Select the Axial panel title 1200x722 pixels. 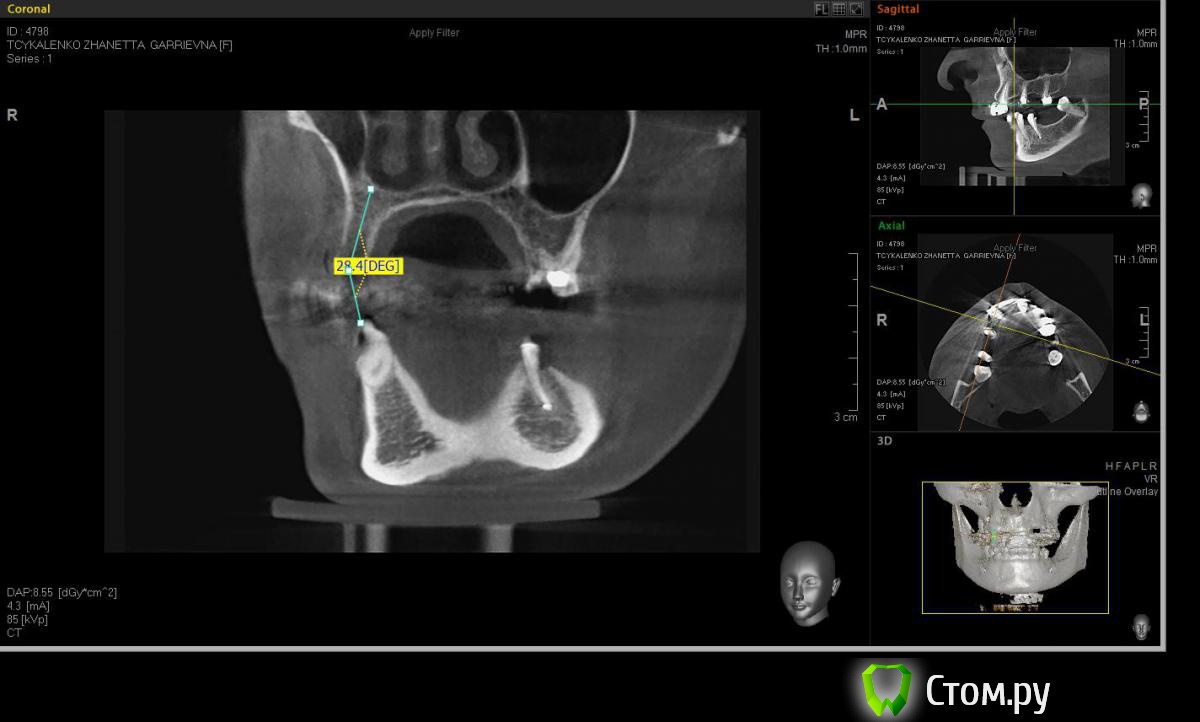coord(891,226)
